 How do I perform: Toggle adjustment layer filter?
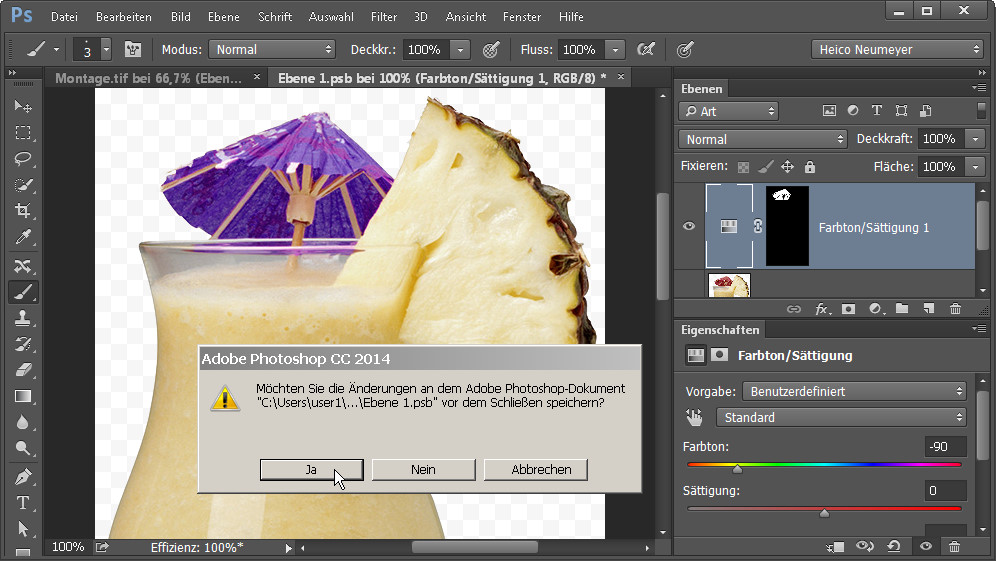tap(853, 111)
